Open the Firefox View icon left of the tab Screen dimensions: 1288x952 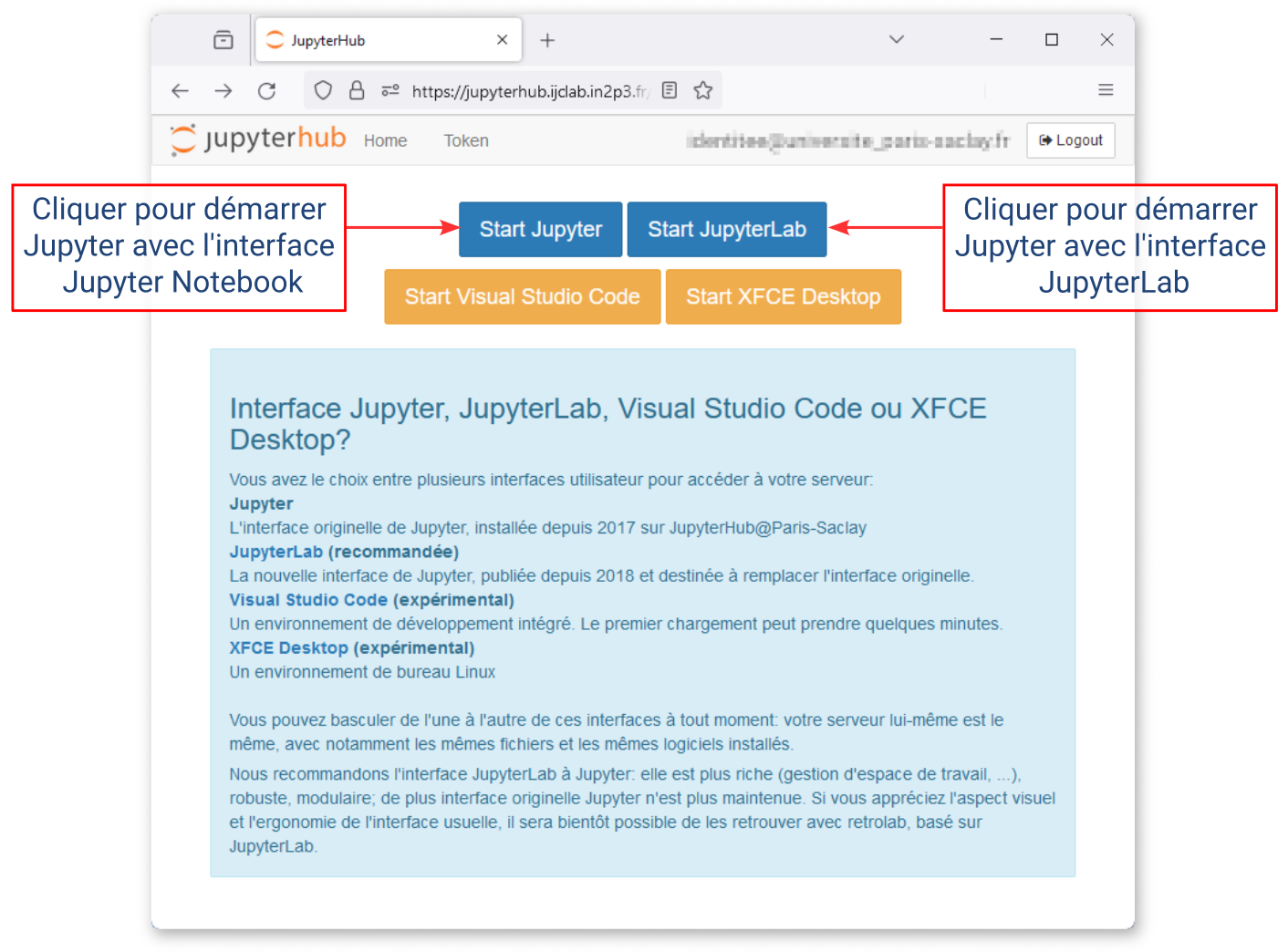[x=223, y=40]
